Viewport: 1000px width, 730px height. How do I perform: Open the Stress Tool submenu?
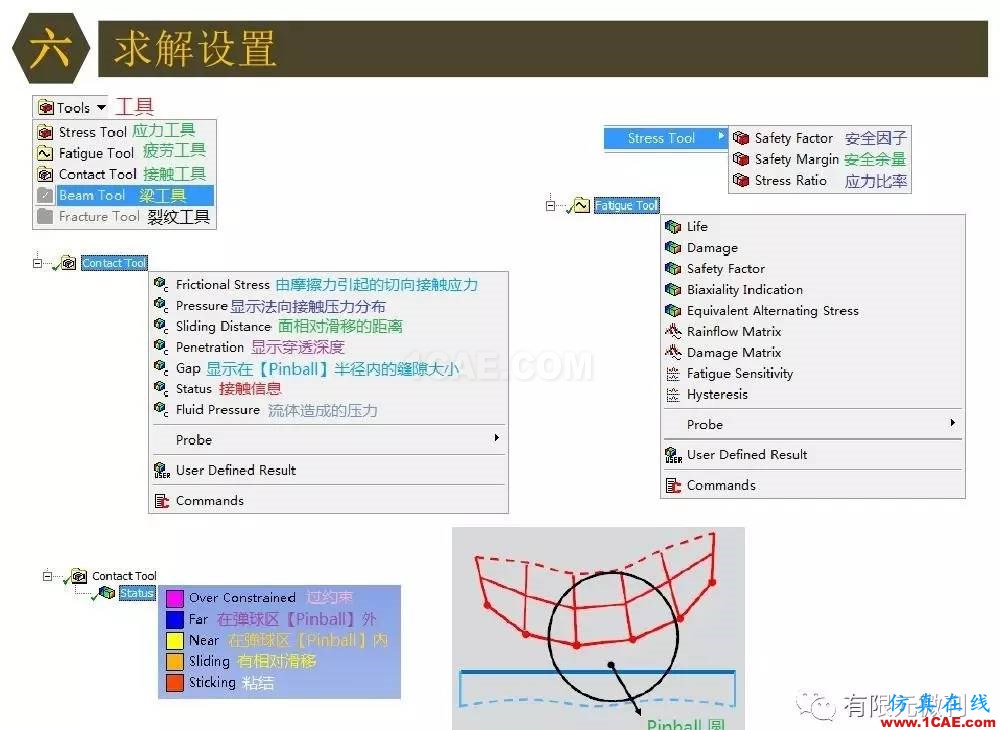tap(666, 138)
